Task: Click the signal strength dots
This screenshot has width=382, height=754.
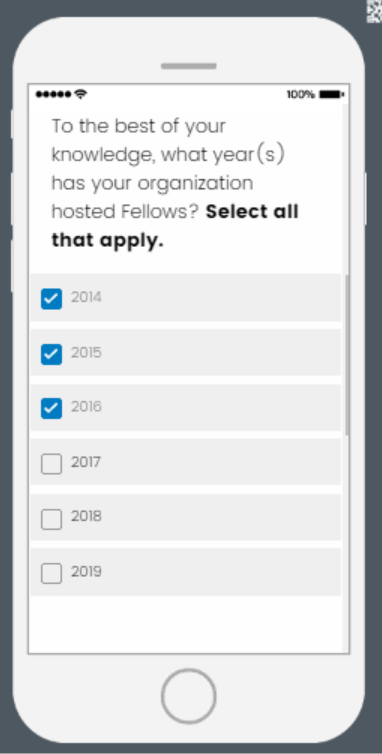Action: click(53, 94)
